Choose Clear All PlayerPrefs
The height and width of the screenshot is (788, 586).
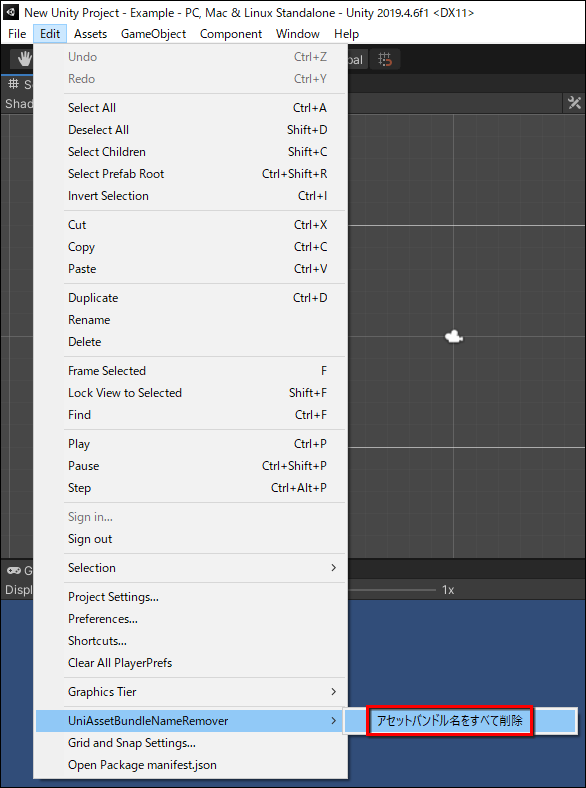[x=190, y=663]
